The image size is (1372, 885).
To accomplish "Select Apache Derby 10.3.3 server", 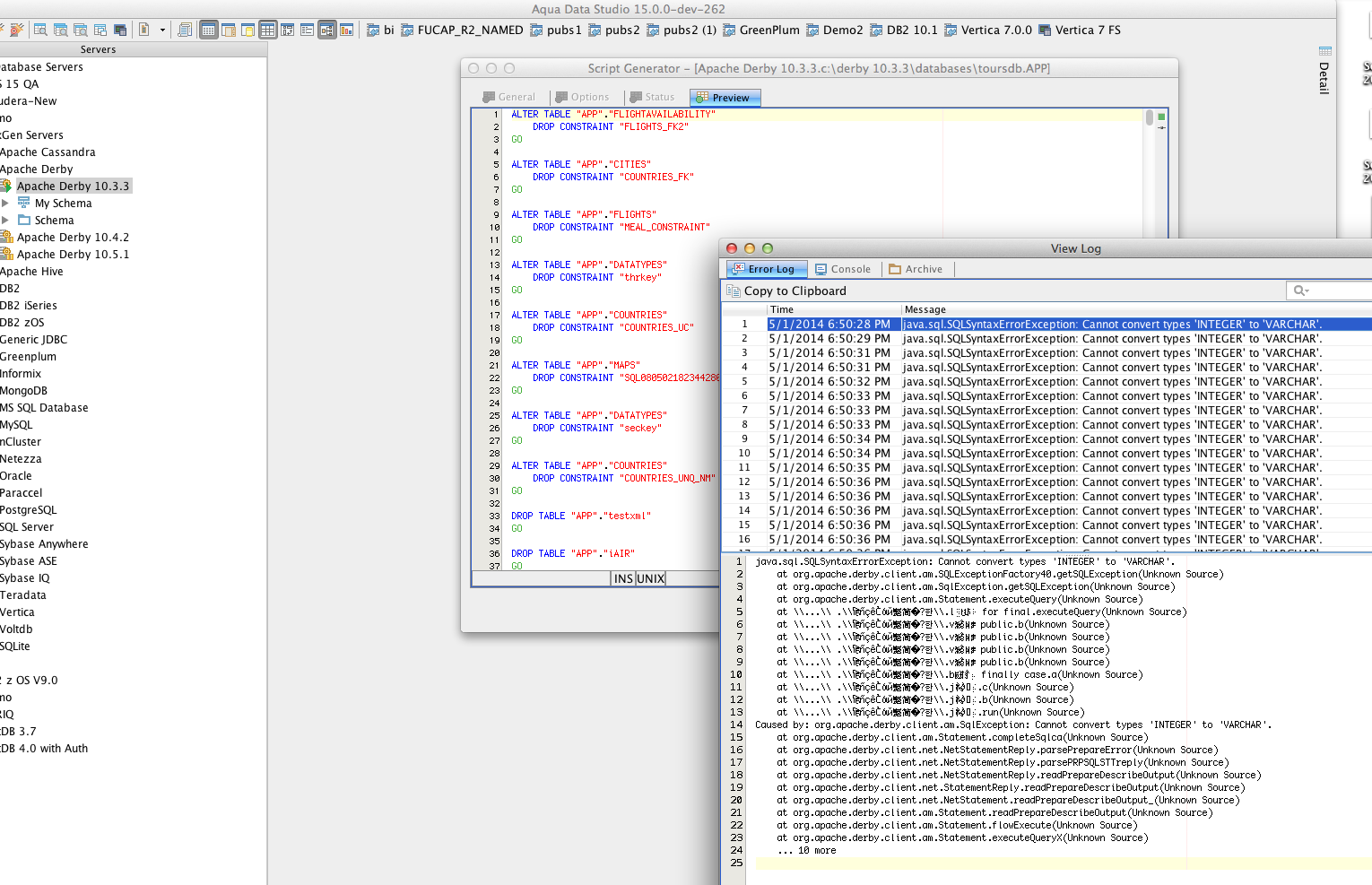I will 73,187.
